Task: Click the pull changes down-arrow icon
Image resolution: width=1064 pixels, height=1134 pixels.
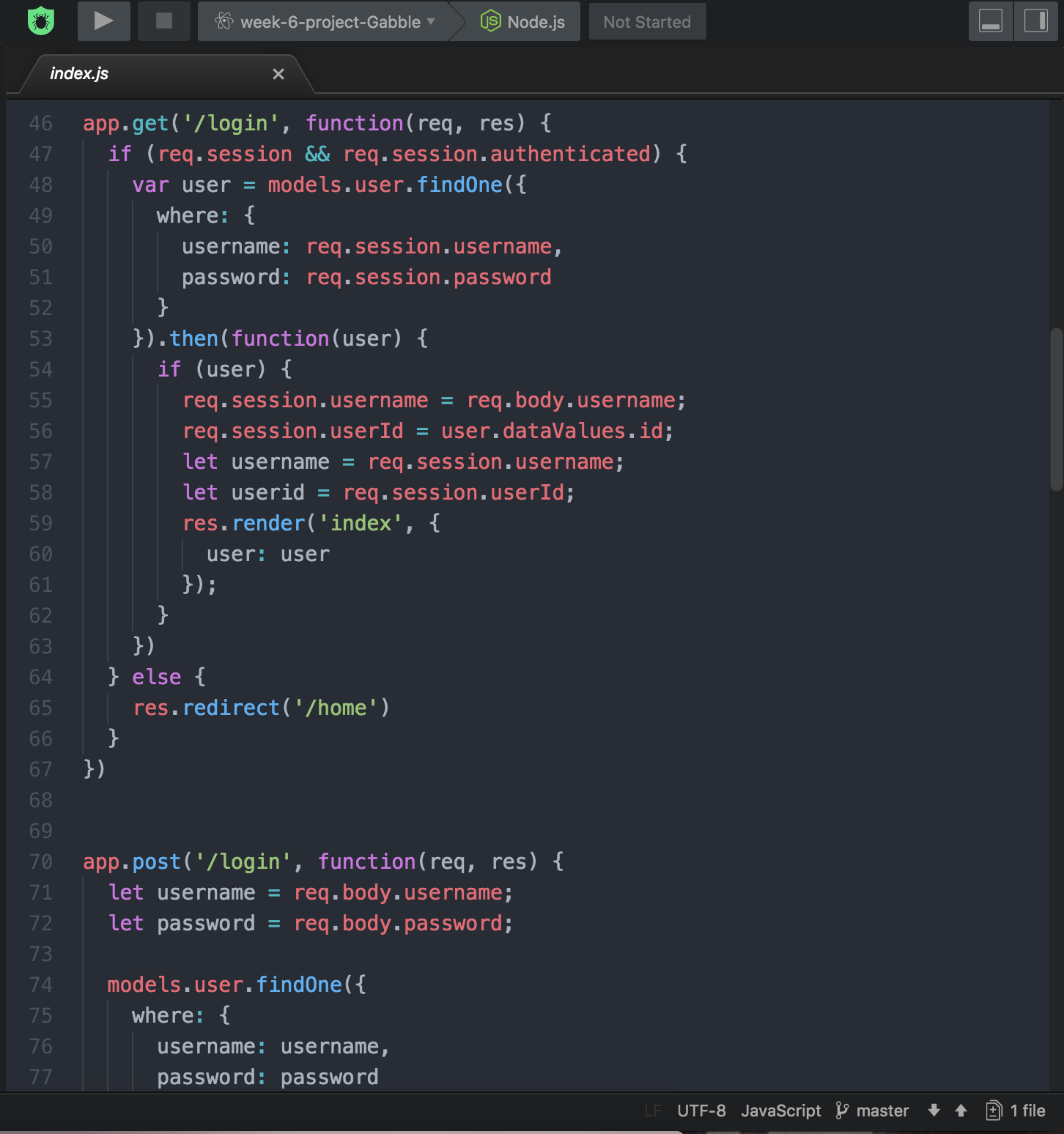Action: point(934,1111)
